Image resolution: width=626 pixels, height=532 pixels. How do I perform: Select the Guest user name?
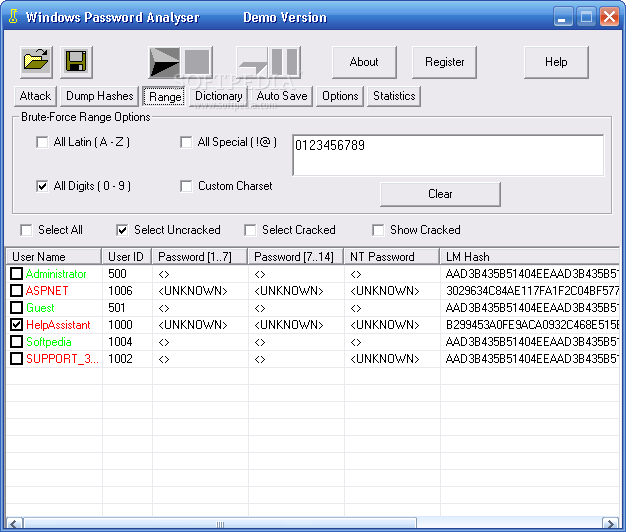[x=40, y=308]
